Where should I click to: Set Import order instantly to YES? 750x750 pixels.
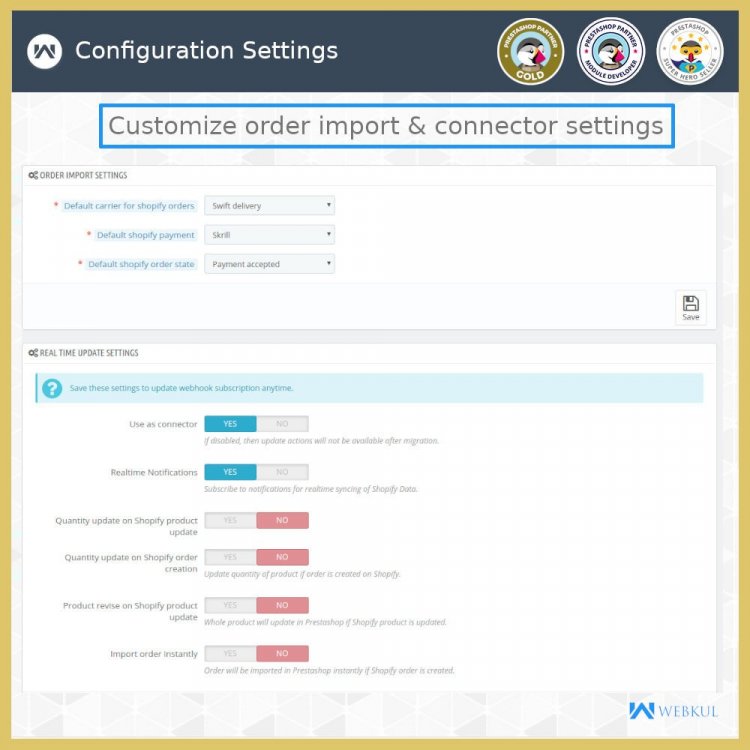pyautogui.click(x=230, y=654)
